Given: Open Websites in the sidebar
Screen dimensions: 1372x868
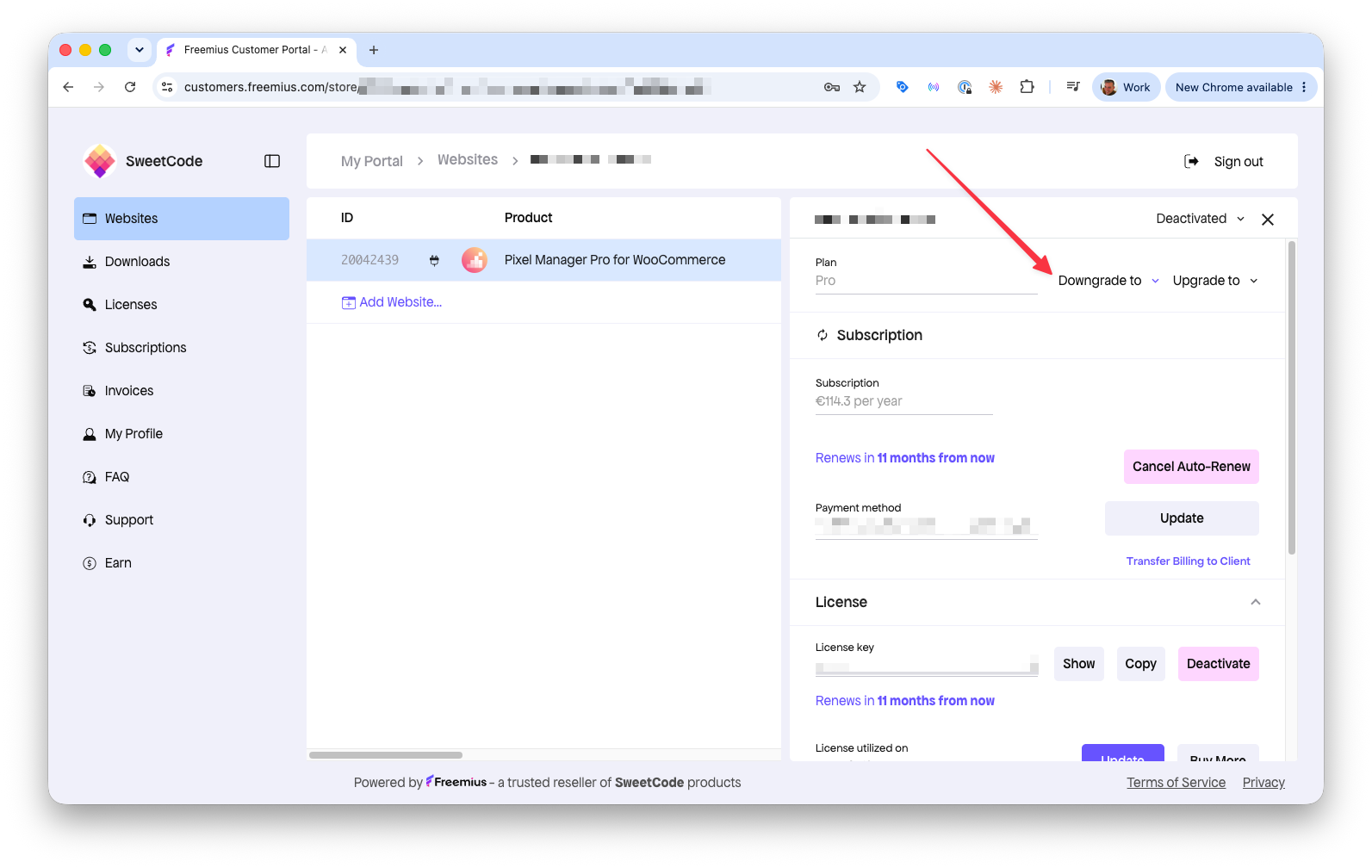Looking at the screenshot, I should (x=182, y=219).
